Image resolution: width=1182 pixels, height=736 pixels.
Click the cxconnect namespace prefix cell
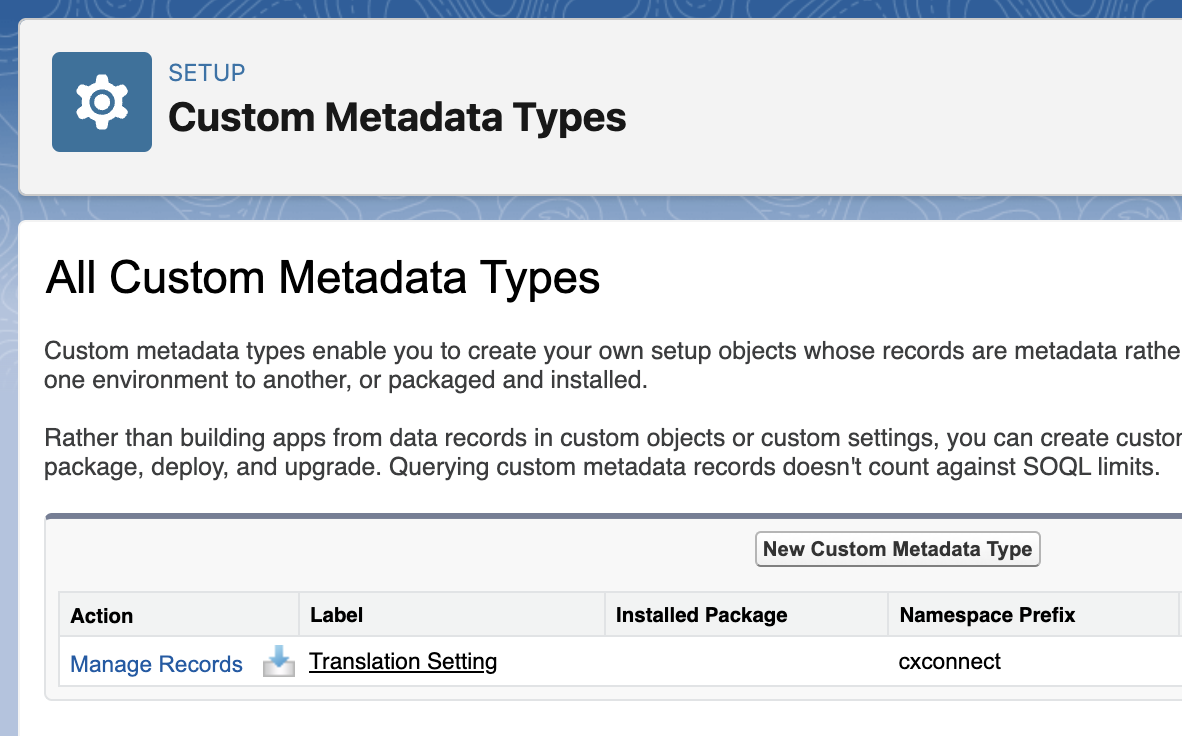pyautogui.click(x=950, y=661)
